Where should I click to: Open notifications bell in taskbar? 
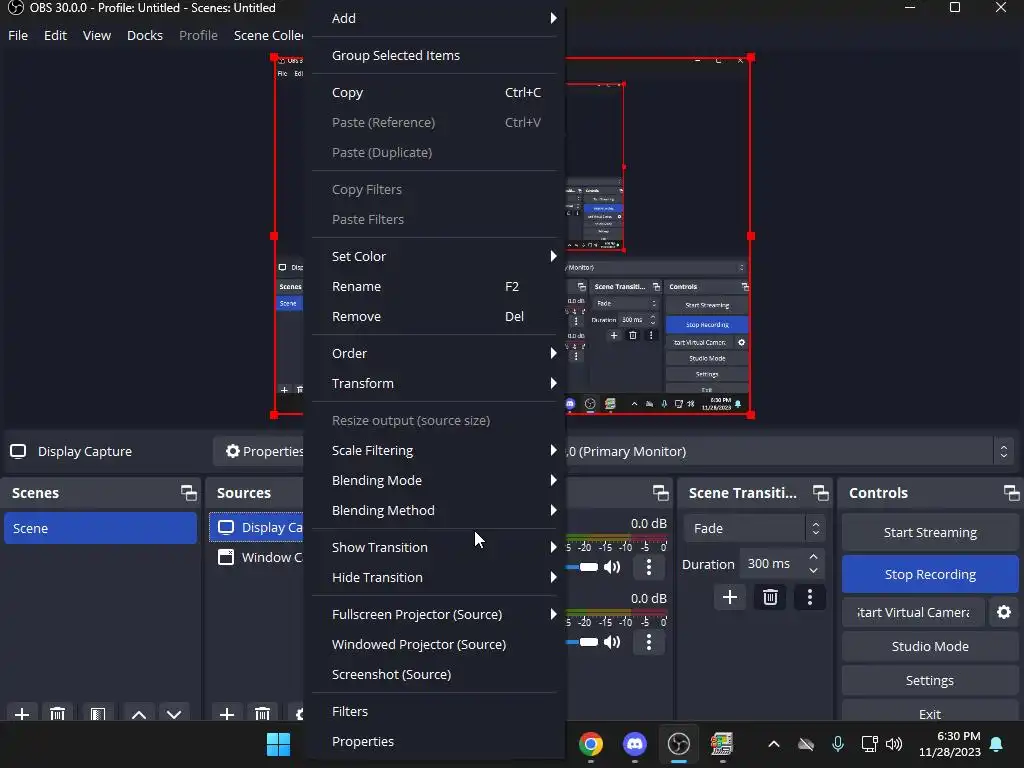point(997,744)
